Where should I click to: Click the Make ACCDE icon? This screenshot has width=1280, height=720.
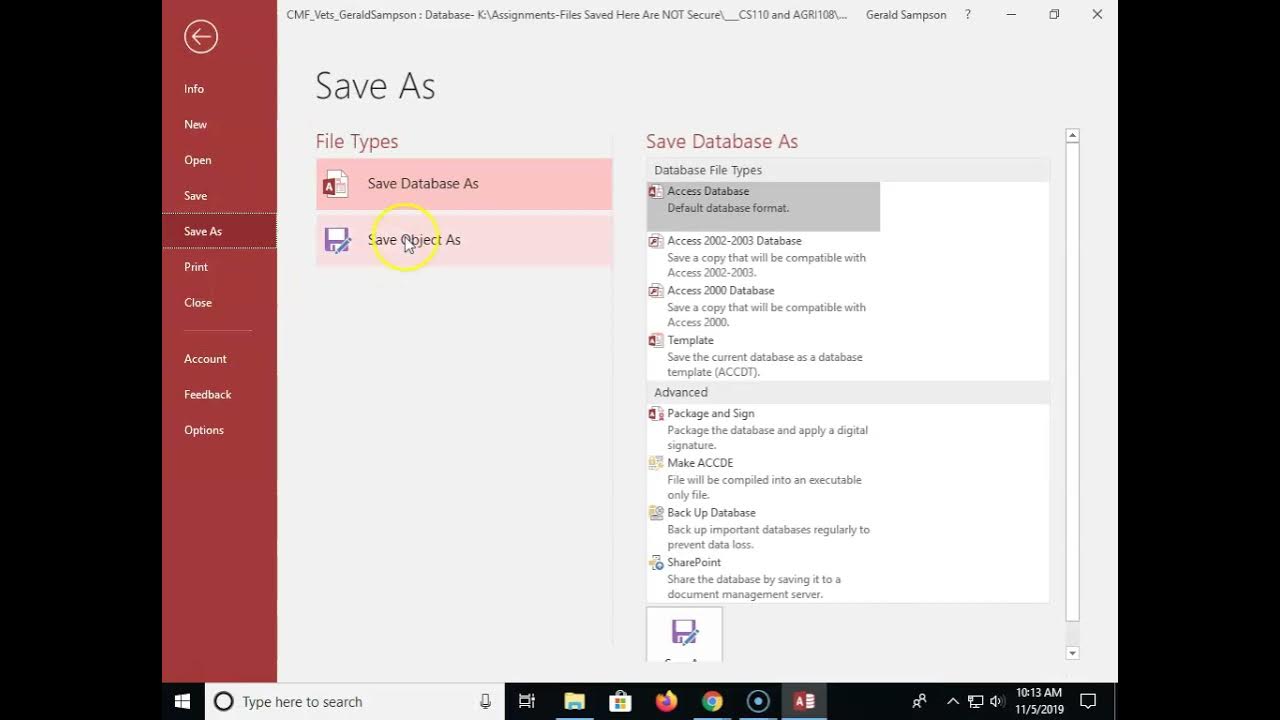656,463
